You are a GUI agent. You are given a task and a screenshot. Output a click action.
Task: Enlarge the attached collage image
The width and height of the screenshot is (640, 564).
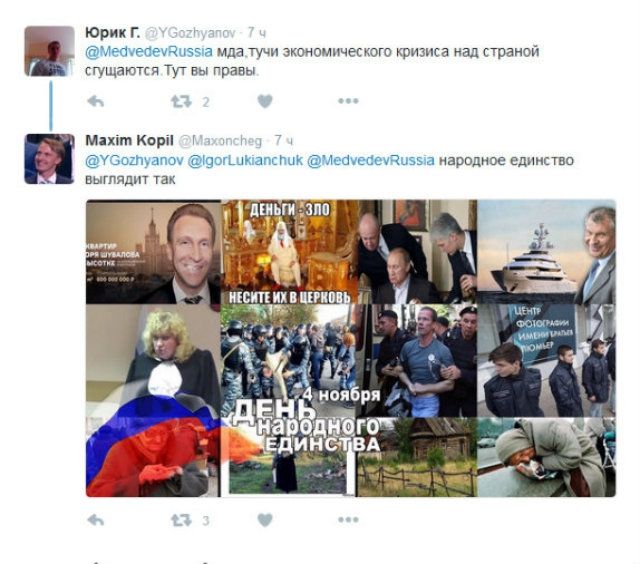tap(351, 348)
